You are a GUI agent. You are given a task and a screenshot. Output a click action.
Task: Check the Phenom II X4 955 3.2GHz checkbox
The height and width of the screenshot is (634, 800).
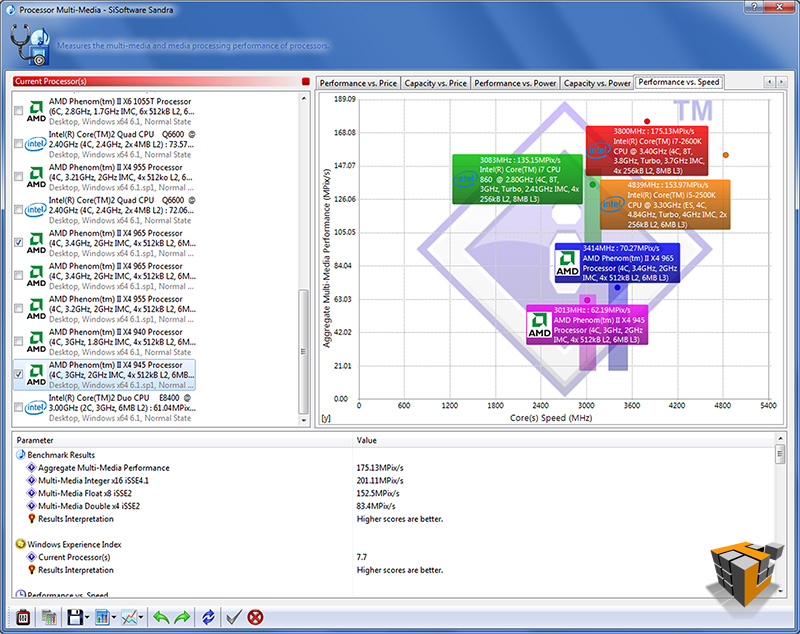pyautogui.click(x=18, y=308)
